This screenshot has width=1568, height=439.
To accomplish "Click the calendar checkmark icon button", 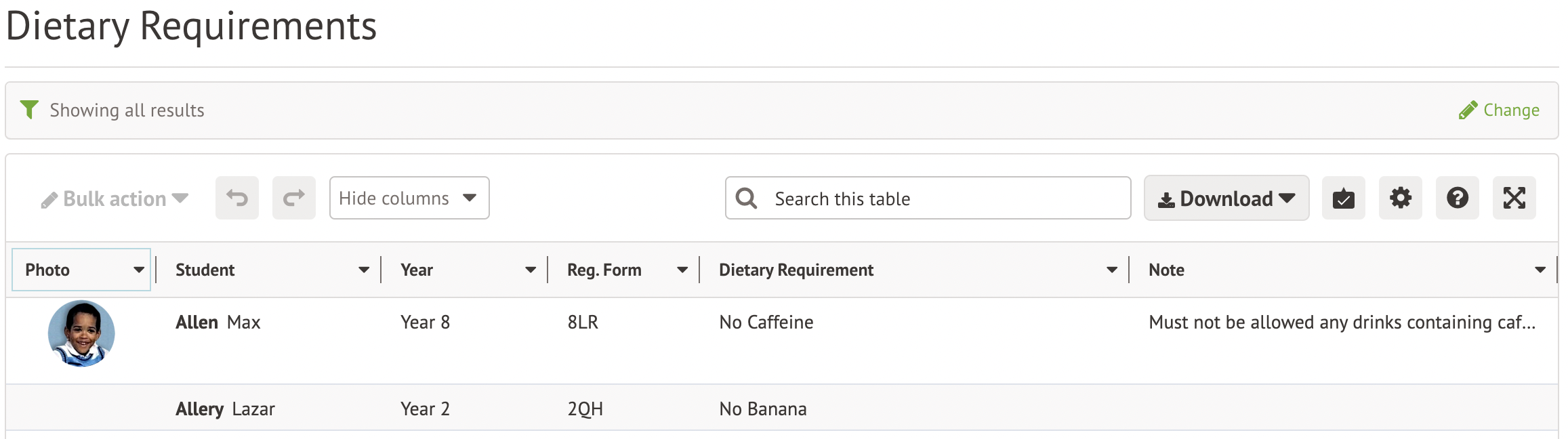I will point(1343,198).
